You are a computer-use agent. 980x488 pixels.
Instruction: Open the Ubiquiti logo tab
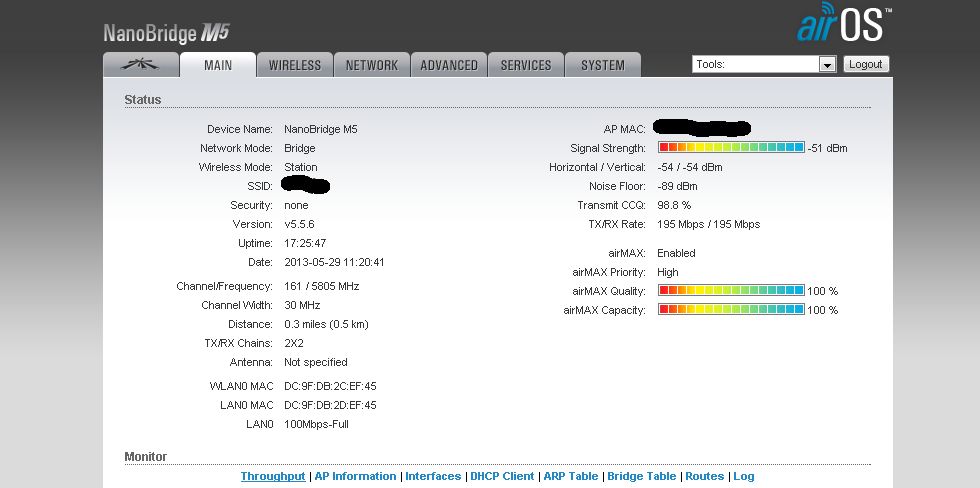coord(141,64)
